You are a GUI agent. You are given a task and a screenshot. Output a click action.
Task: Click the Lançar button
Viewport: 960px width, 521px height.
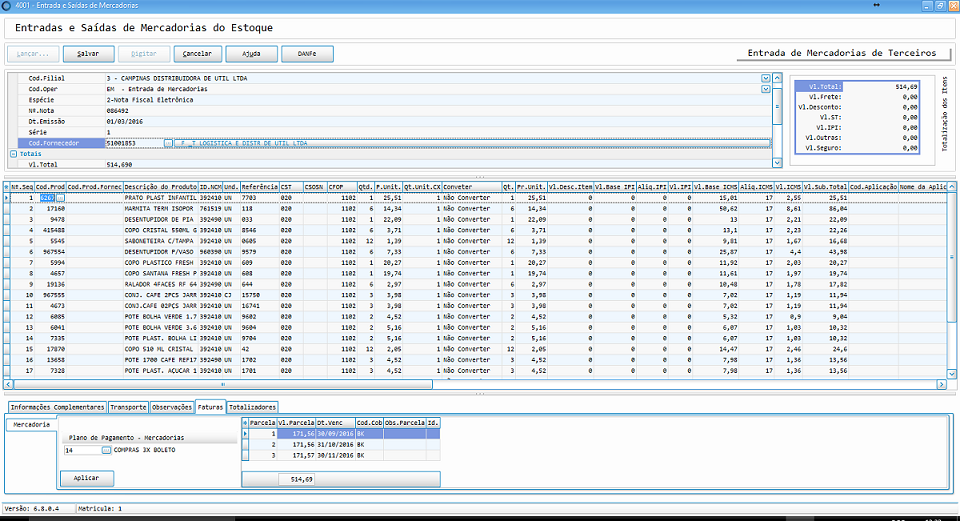pyautogui.click(x=33, y=54)
